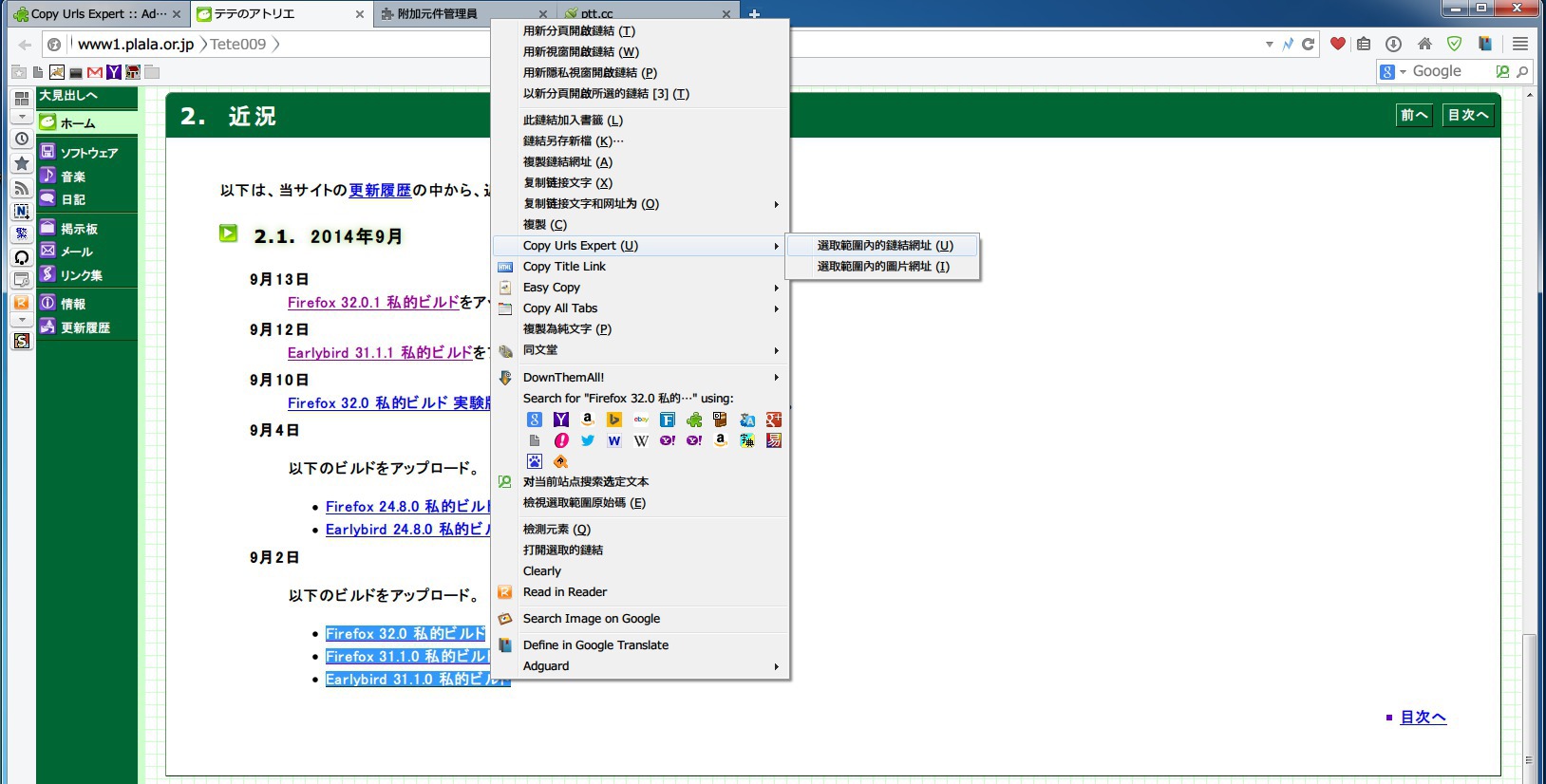Search selection using the Wikipedia W icon
The height and width of the screenshot is (784, 1546).
tap(641, 440)
